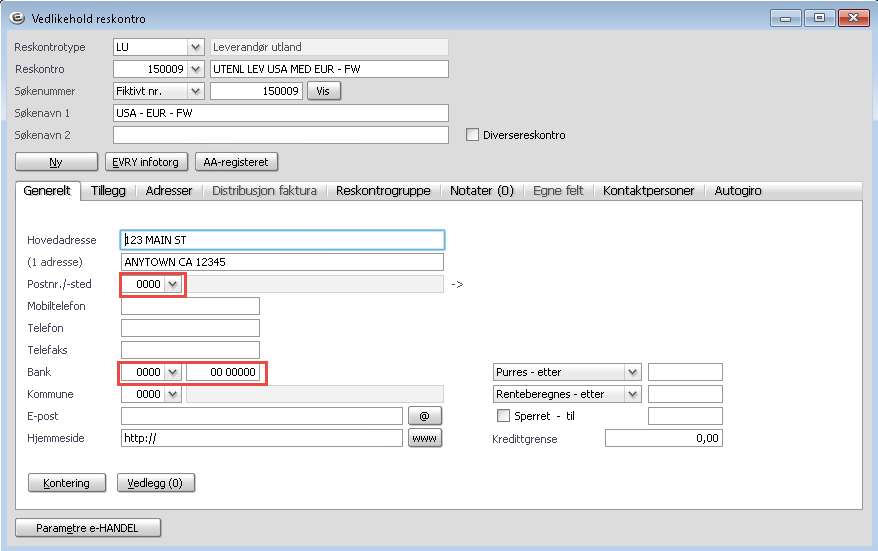The width and height of the screenshot is (878, 551).
Task: Maximize the Vedlikehold reskontro window
Action: [820, 18]
